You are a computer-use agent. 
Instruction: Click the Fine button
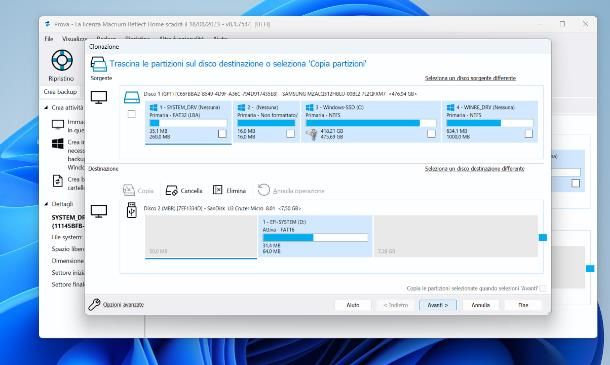pyautogui.click(x=523, y=305)
